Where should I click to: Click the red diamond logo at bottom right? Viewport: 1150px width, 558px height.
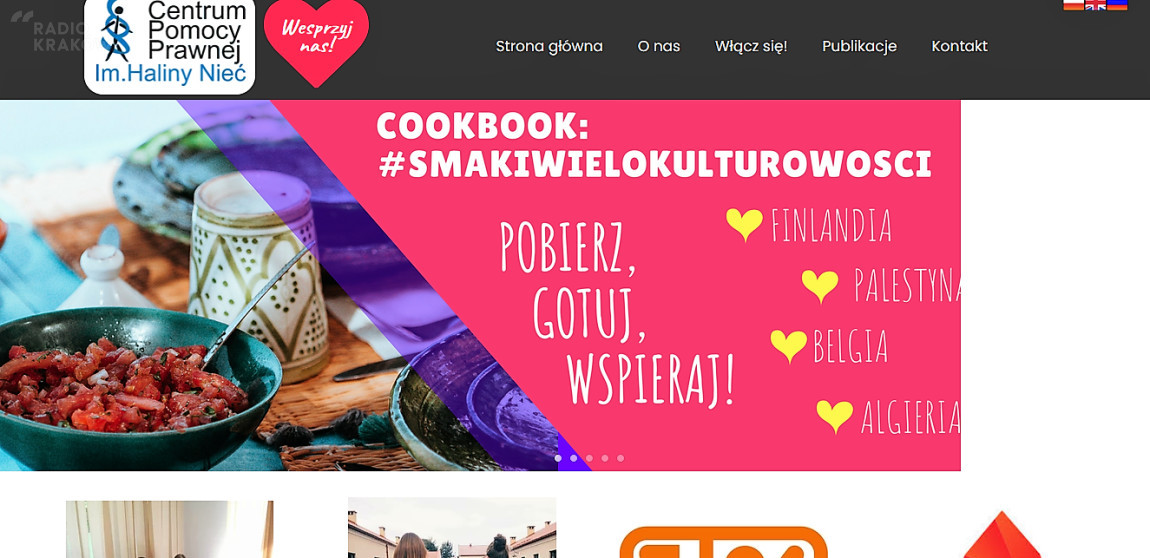click(1001, 535)
